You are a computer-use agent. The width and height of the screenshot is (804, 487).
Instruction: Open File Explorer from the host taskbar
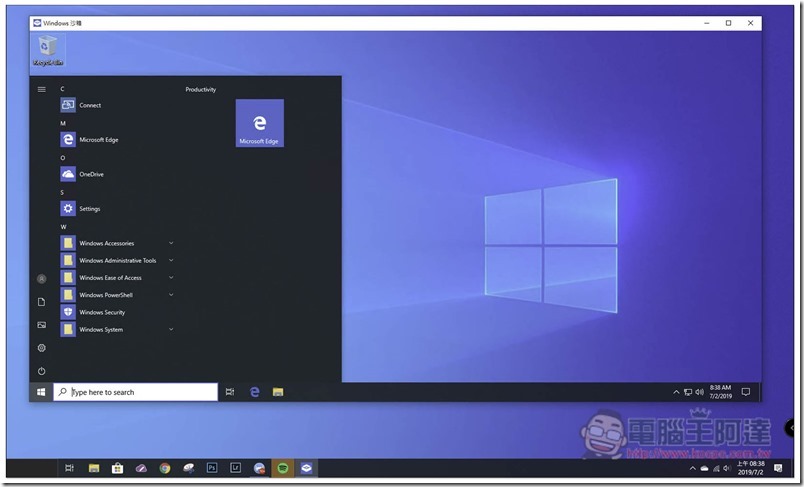(94, 468)
